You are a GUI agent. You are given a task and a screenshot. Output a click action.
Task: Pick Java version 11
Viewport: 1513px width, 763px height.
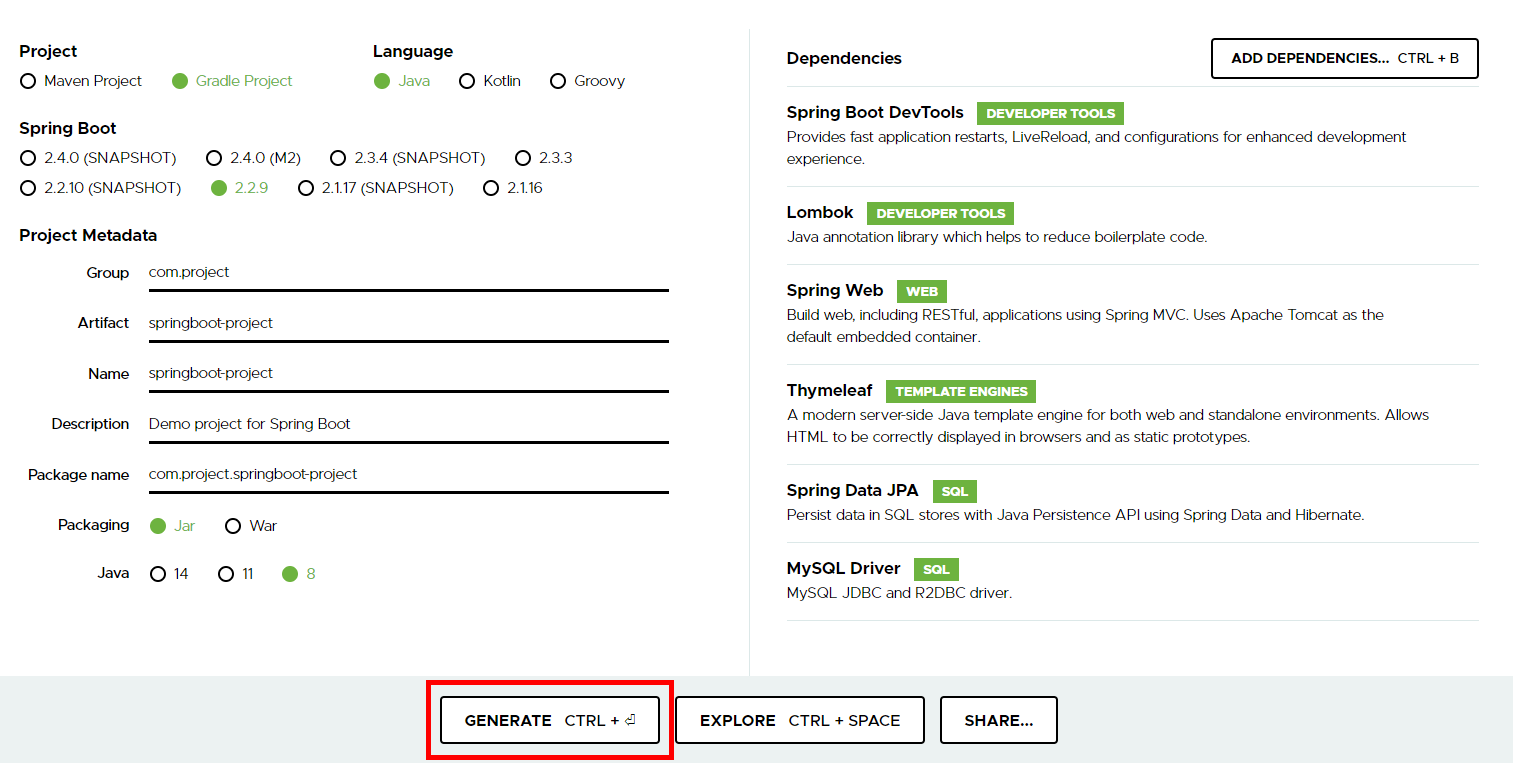(226, 574)
